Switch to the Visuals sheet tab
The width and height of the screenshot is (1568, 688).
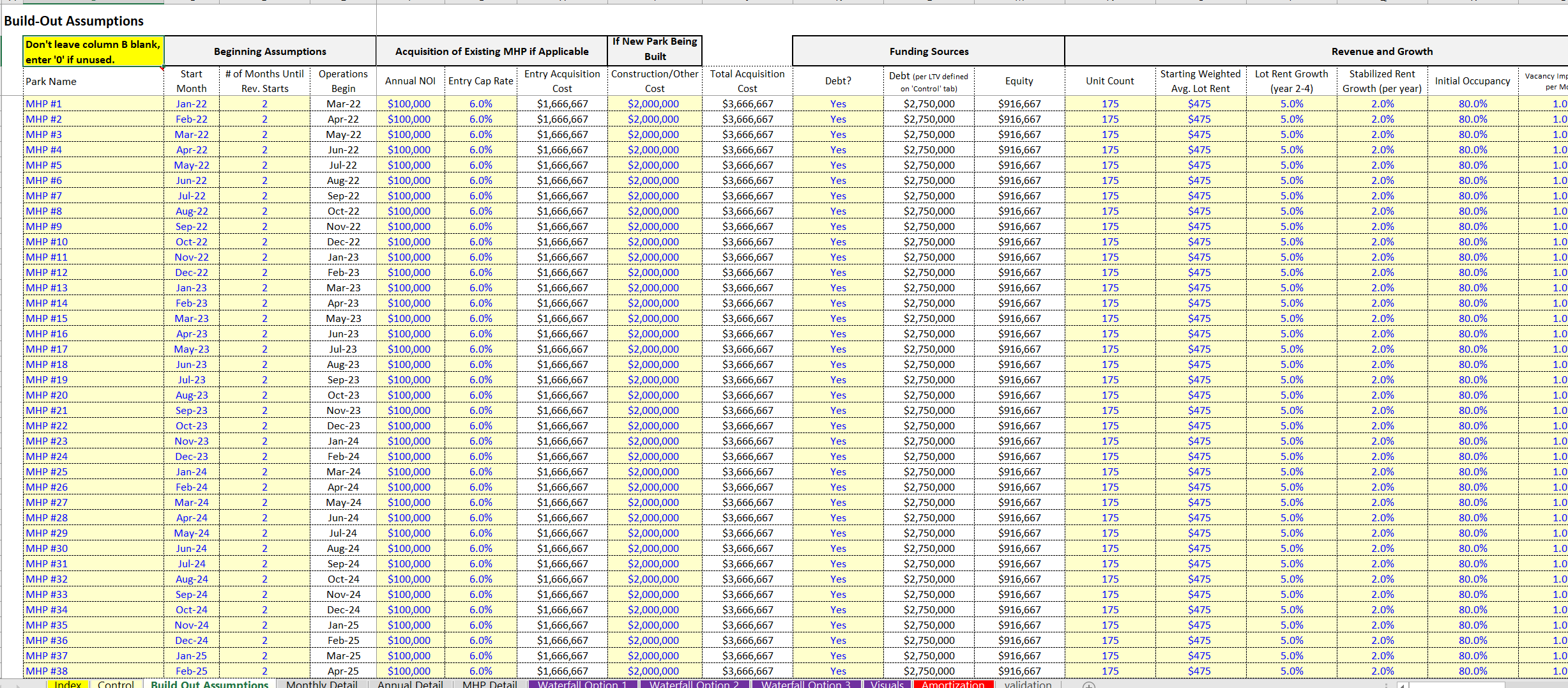[887, 684]
